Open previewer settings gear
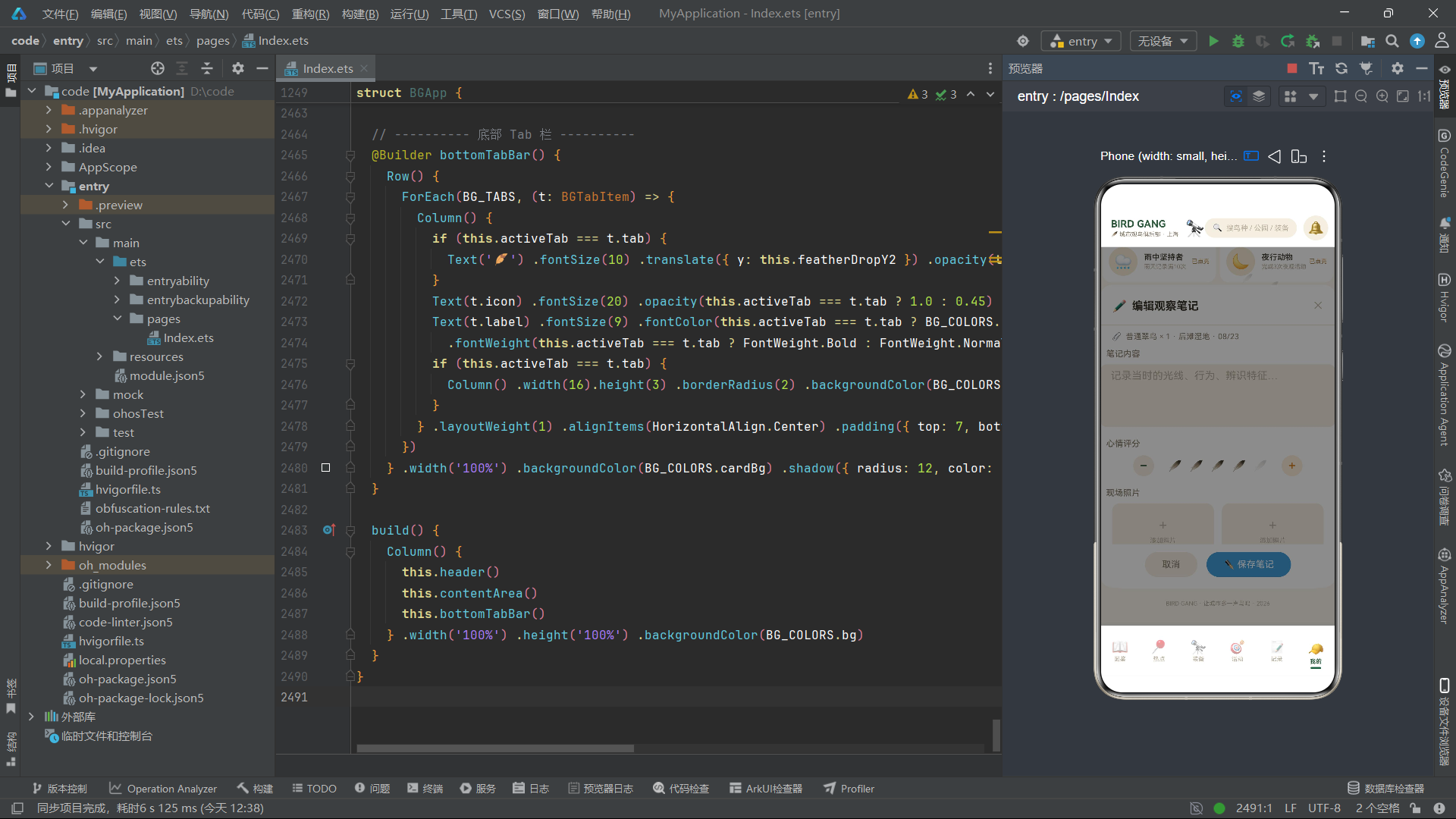 tap(1398, 68)
